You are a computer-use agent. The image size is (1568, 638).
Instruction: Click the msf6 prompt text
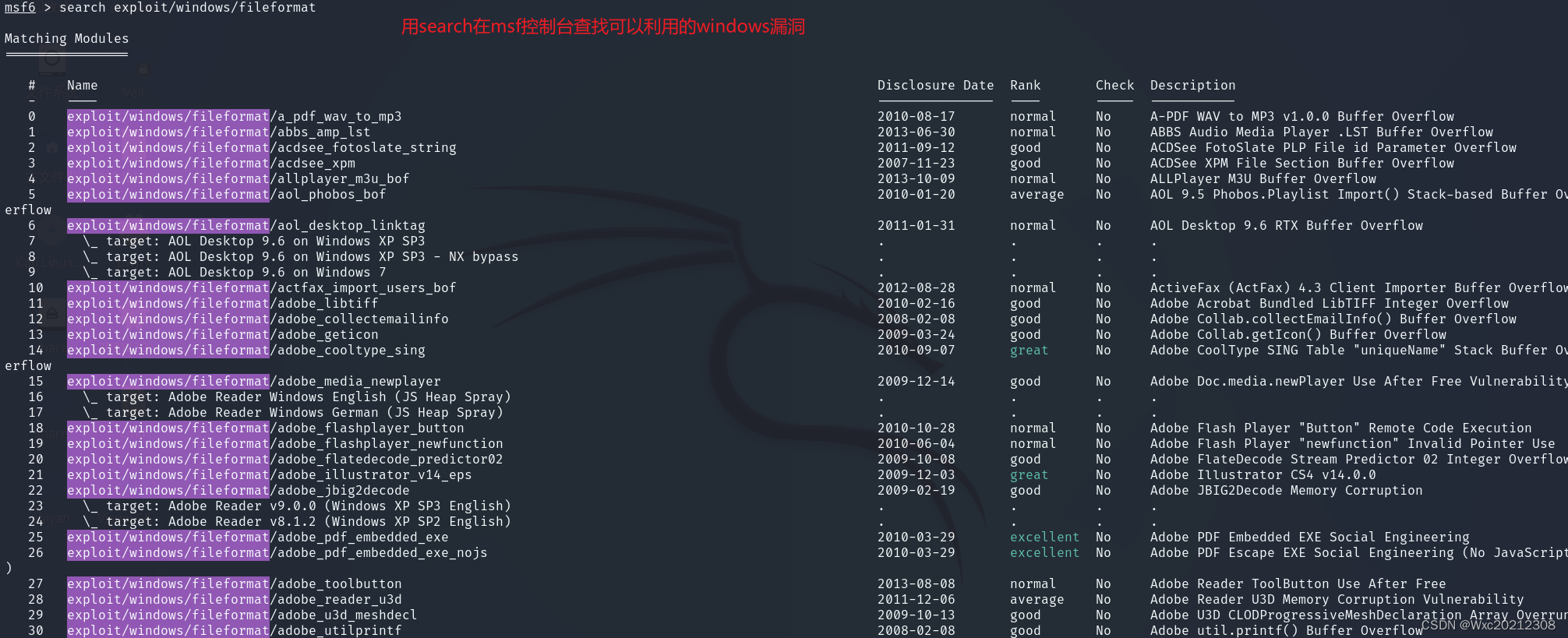pyautogui.click(x=20, y=8)
